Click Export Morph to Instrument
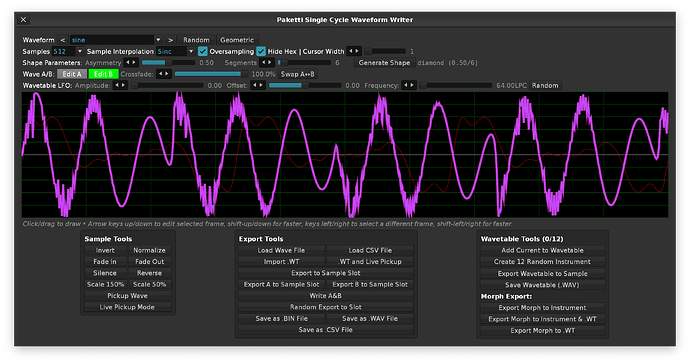 (x=542, y=308)
